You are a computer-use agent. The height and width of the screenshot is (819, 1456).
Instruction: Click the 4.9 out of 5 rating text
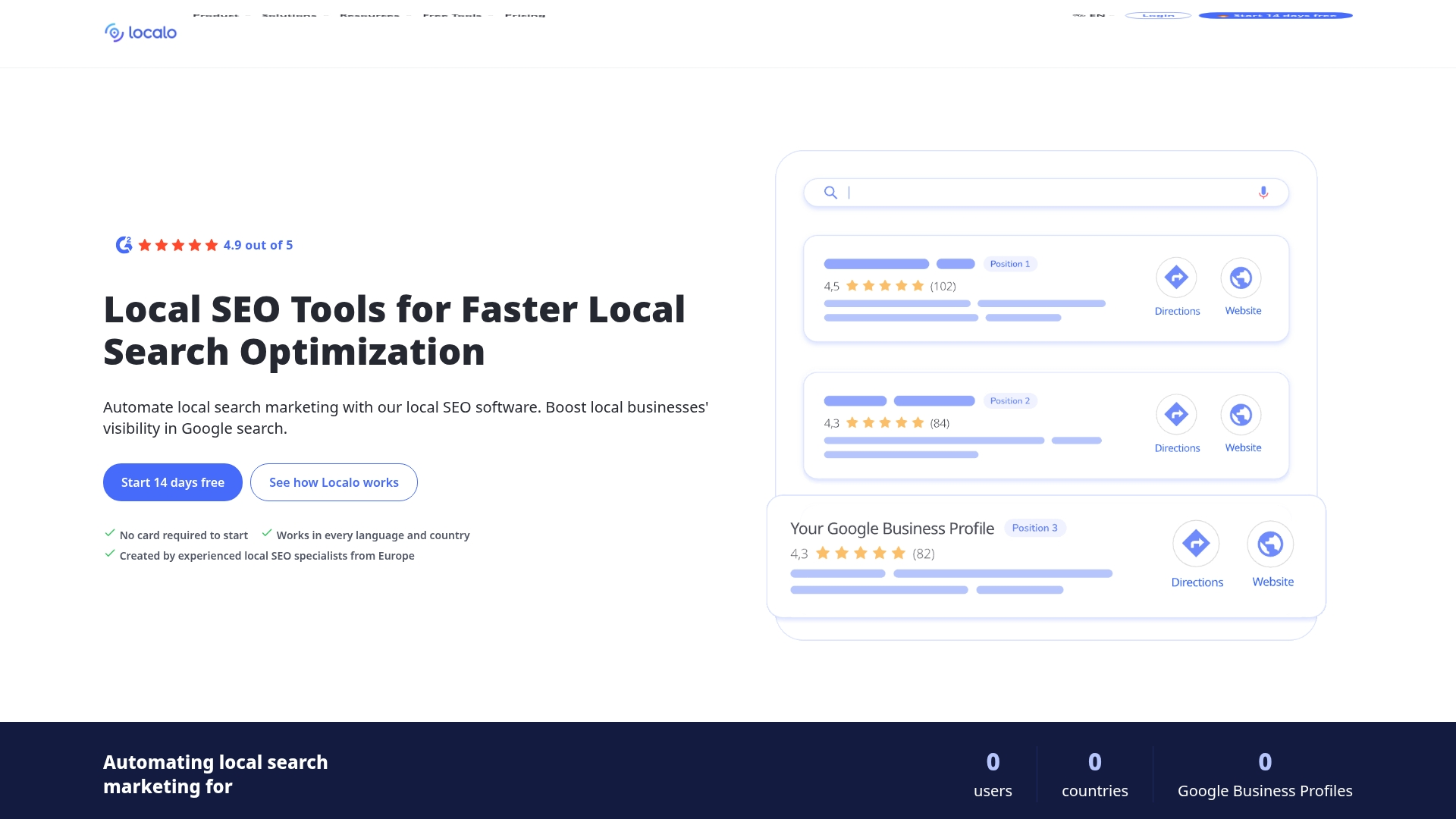click(x=258, y=245)
